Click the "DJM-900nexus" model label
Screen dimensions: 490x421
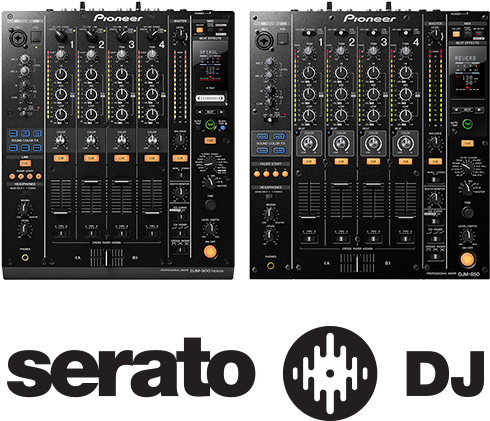pyautogui.click(x=207, y=271)
